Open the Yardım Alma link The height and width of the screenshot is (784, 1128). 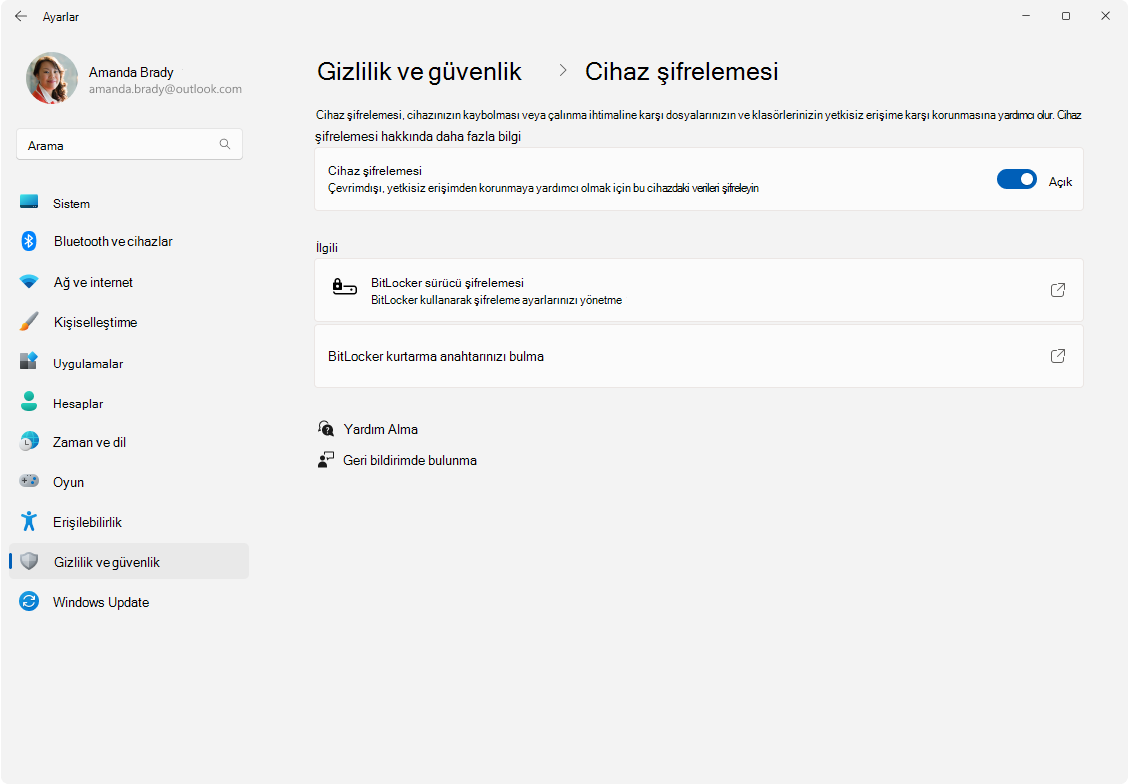click(x=381, y=429)
